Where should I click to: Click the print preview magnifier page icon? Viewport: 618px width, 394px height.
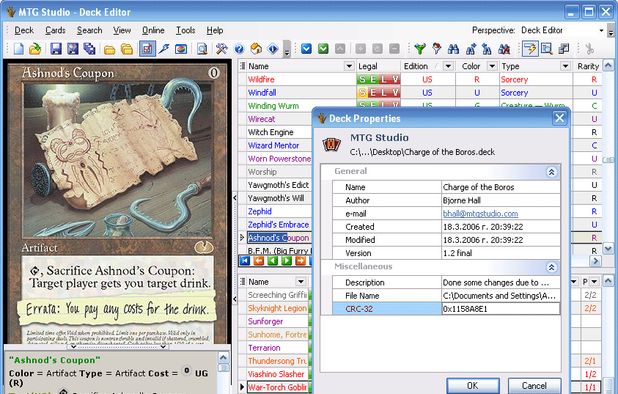[x=202, y=49]
